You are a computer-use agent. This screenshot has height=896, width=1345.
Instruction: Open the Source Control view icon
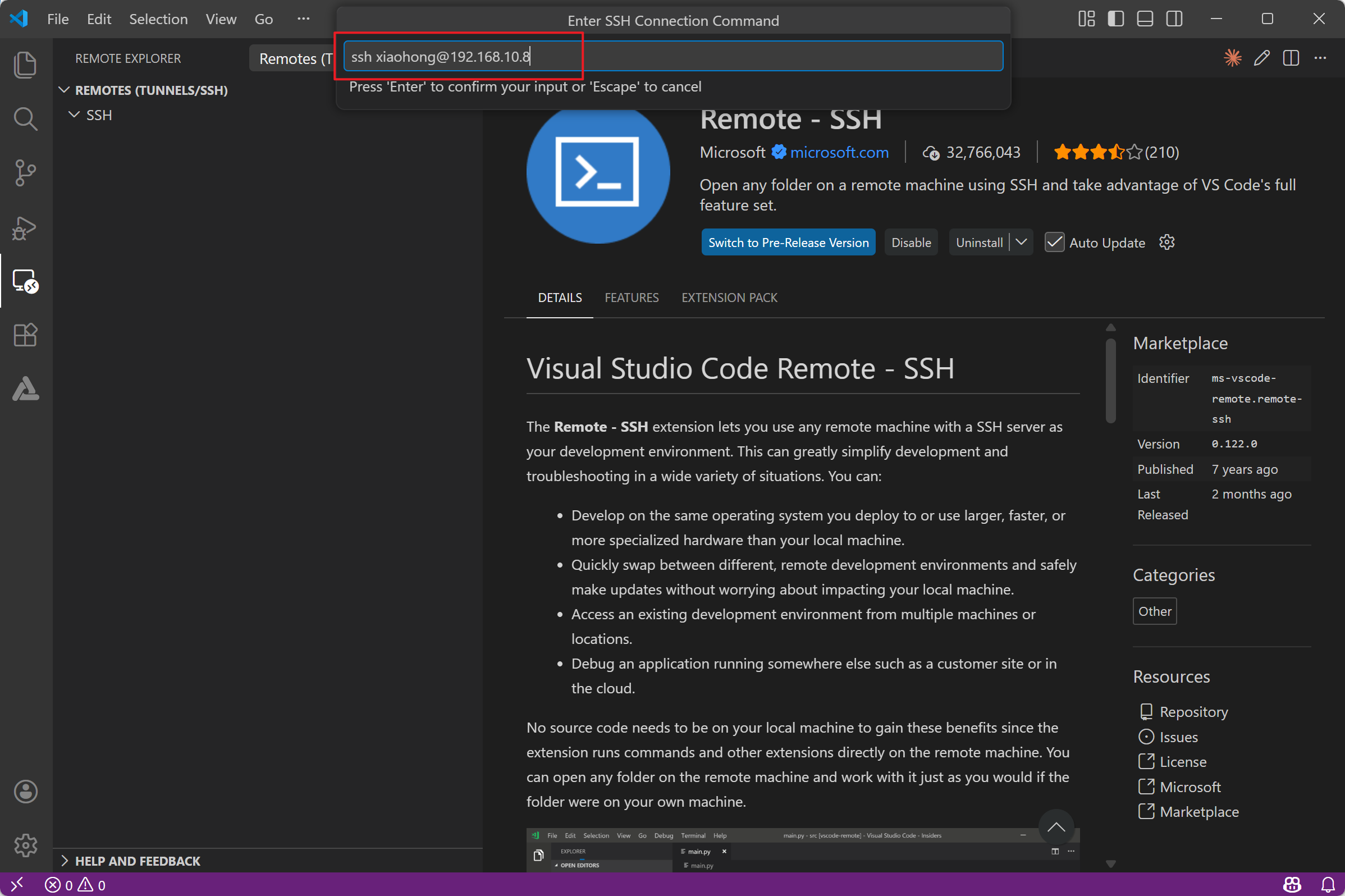coord(25,172)
